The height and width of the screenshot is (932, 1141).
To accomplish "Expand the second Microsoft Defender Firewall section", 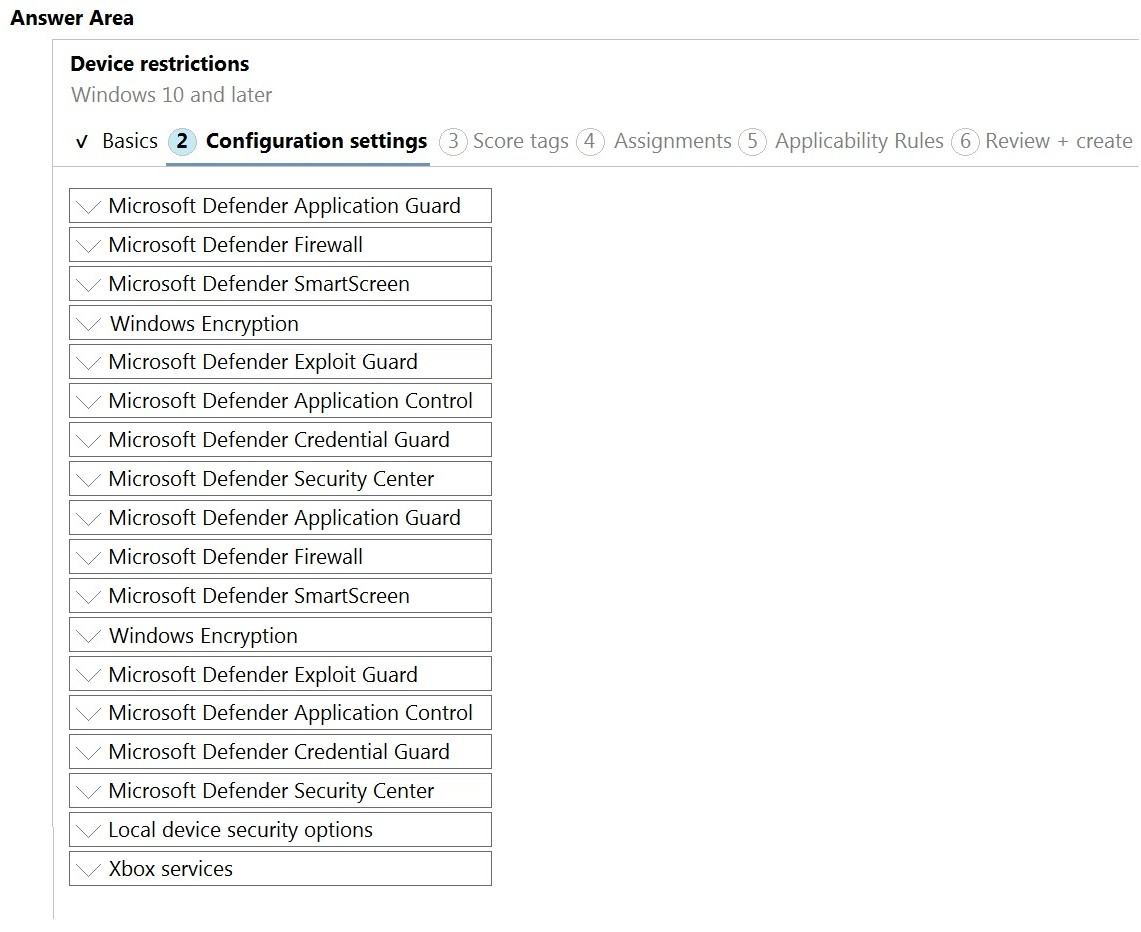I will (x=280, y=557).
